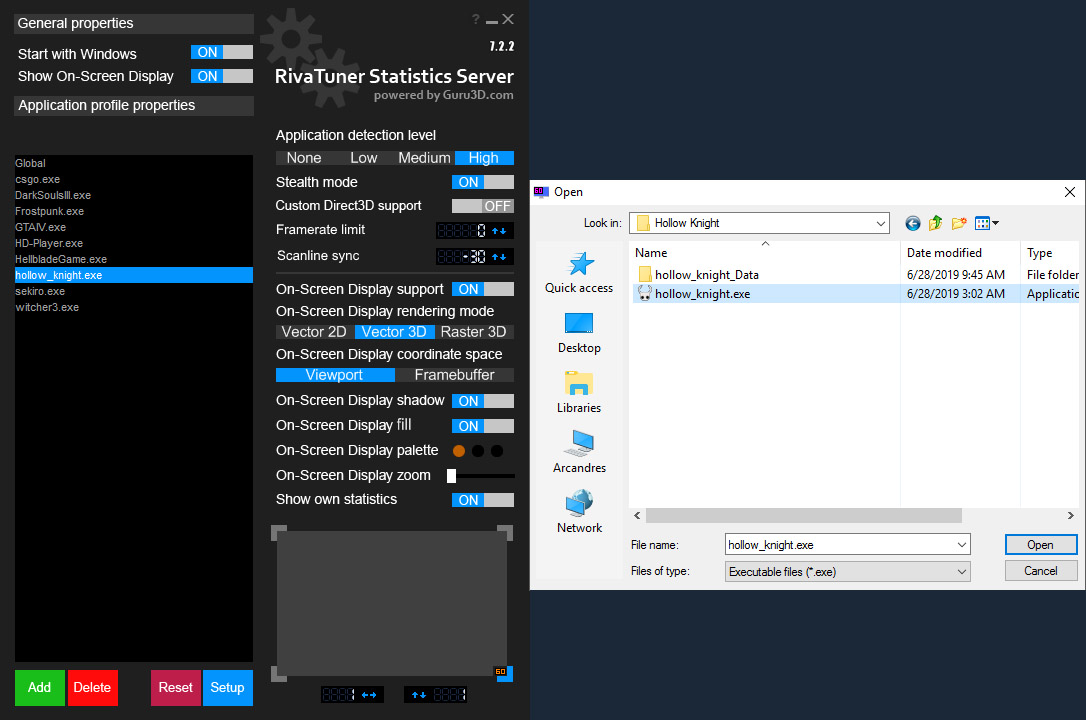Image resolution: width=1086 pixels, height=720 pixels.
Task: Turn off On-Screen Display shadow
Action: (x=483, y=401)
